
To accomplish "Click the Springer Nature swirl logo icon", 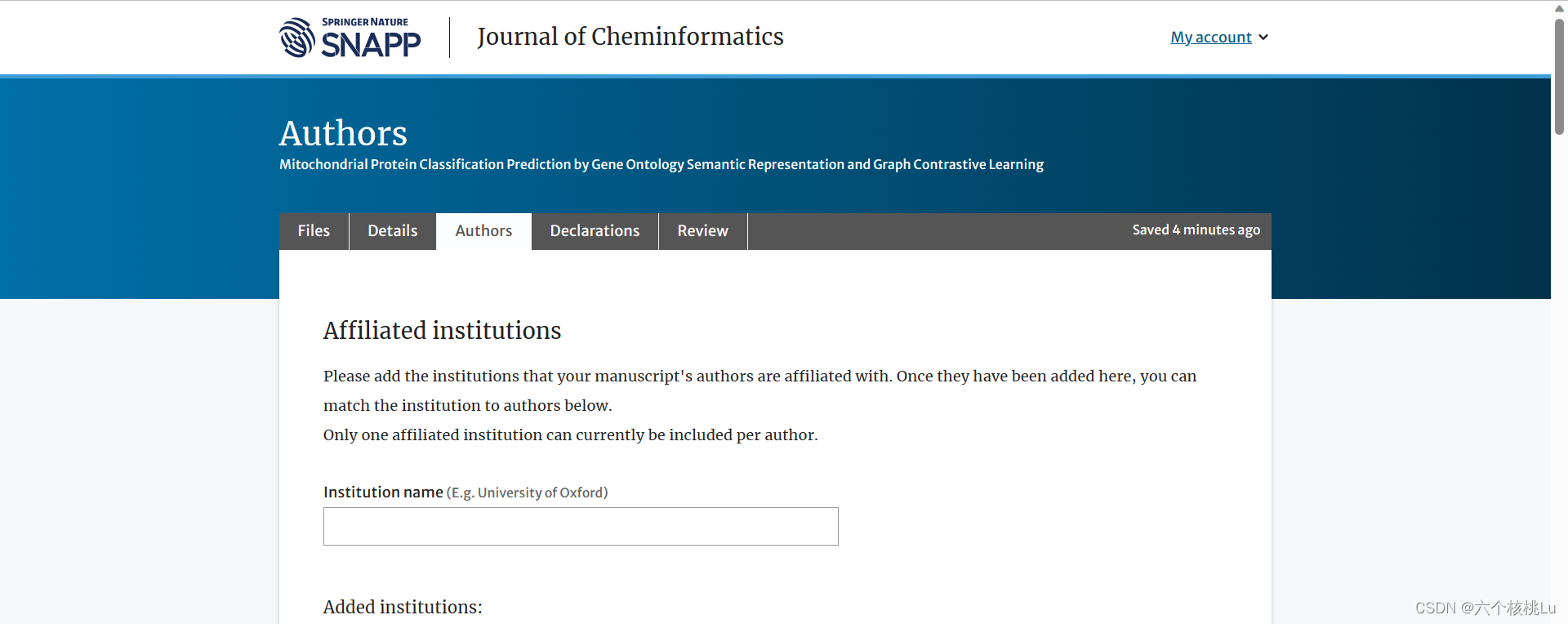I will (x=296, y=38).
